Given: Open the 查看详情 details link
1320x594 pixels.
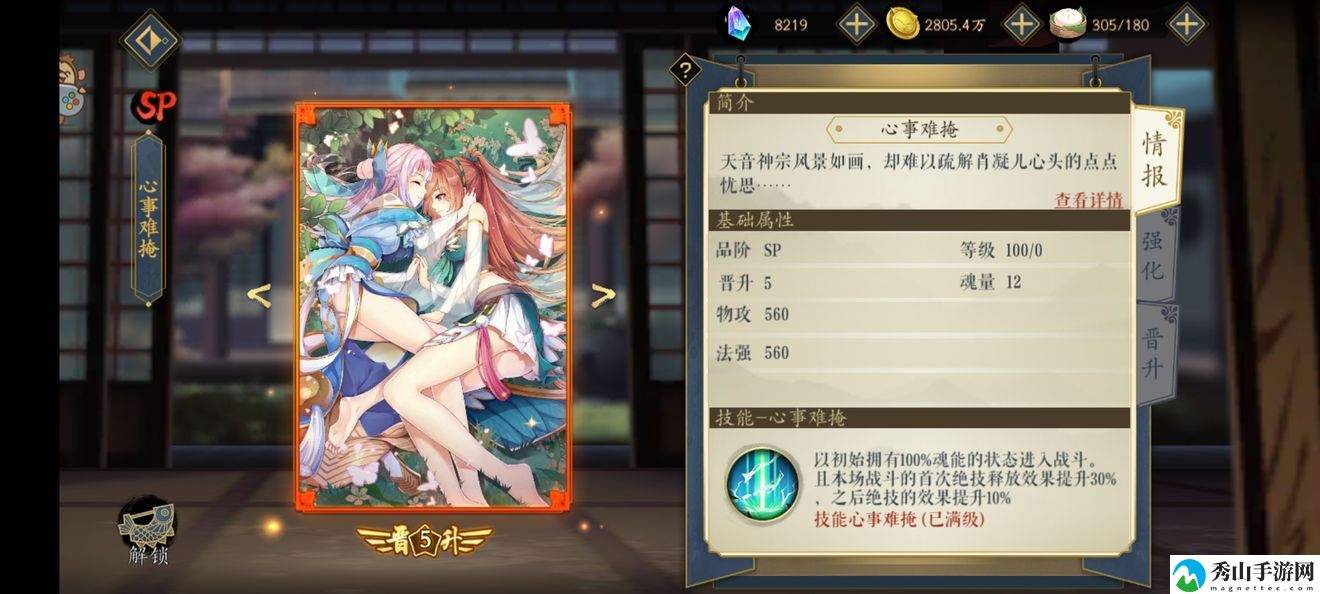Looking at the screenshot, I should [1089, 199].
